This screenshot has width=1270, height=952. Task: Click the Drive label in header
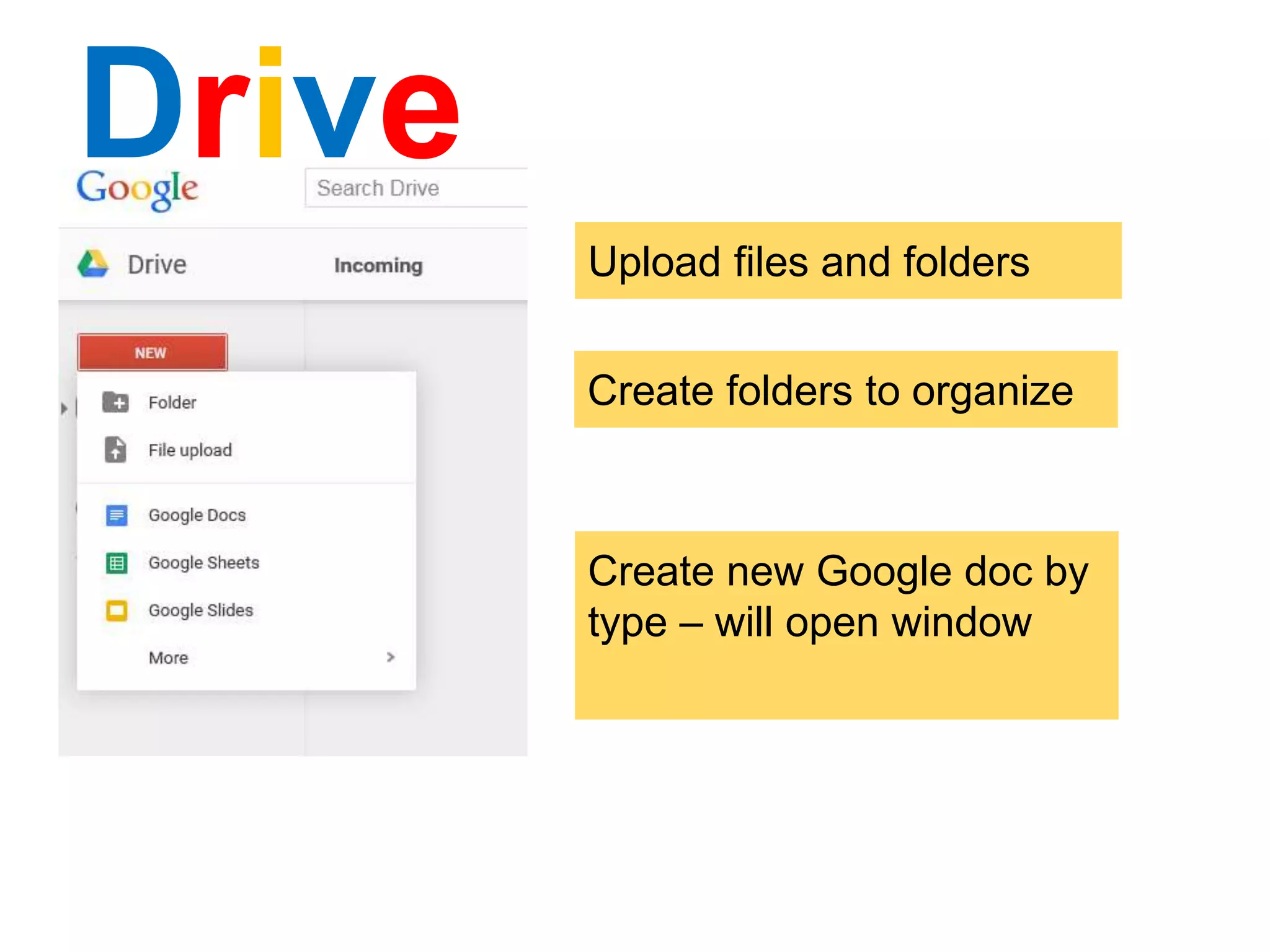(157, 265)
